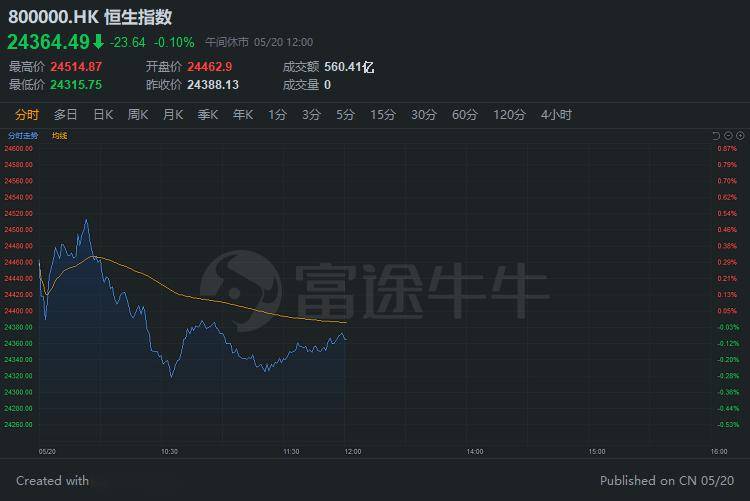Image resolution: width=750 pixels, height=501 pixels.
Task: Switch to the 60分 interval tab
Action: 464,115
